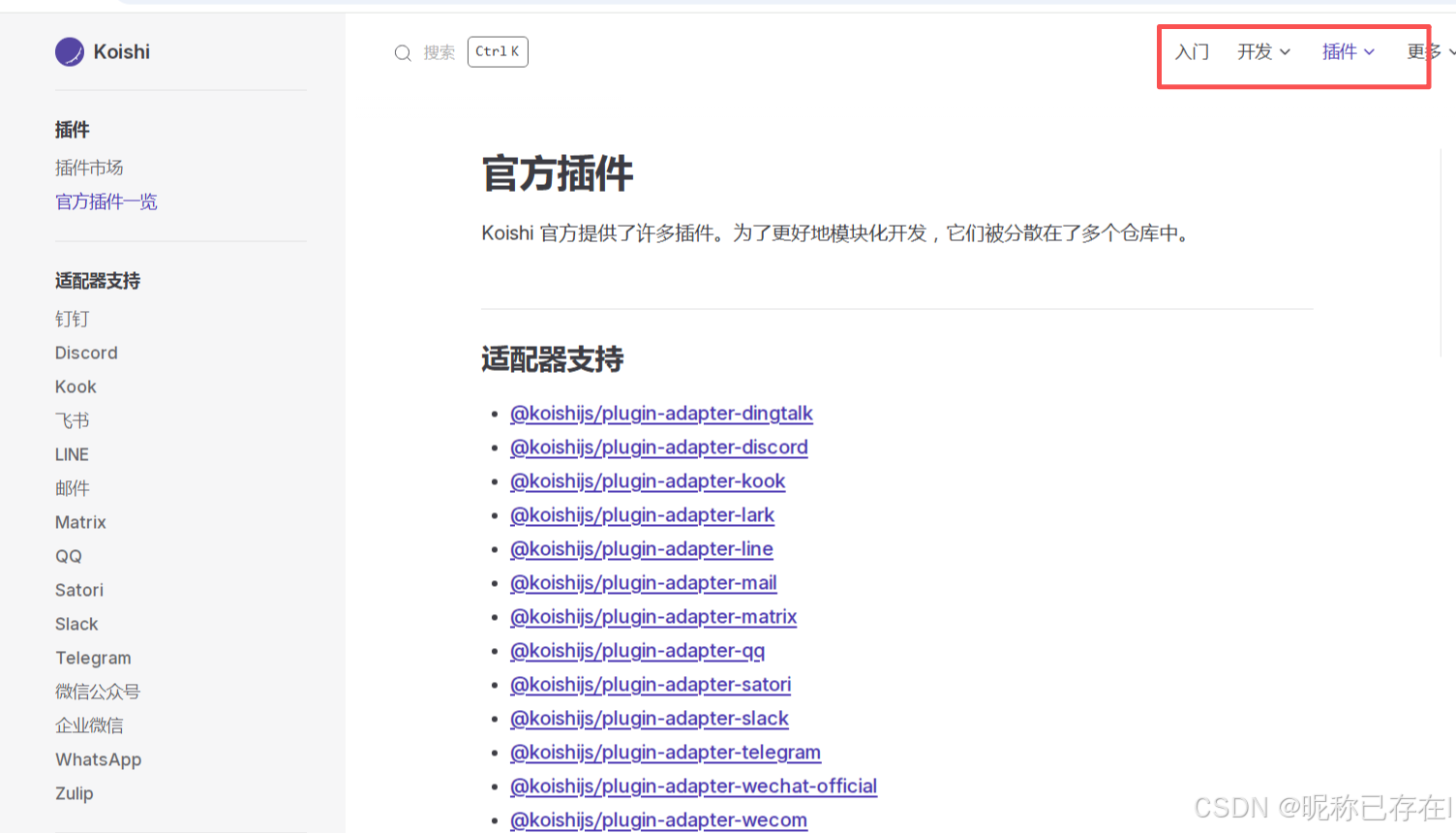1456x833 pixels.
Task: Open the 钉钉 adapter sidebar entry
Action: tap(72, 319)
